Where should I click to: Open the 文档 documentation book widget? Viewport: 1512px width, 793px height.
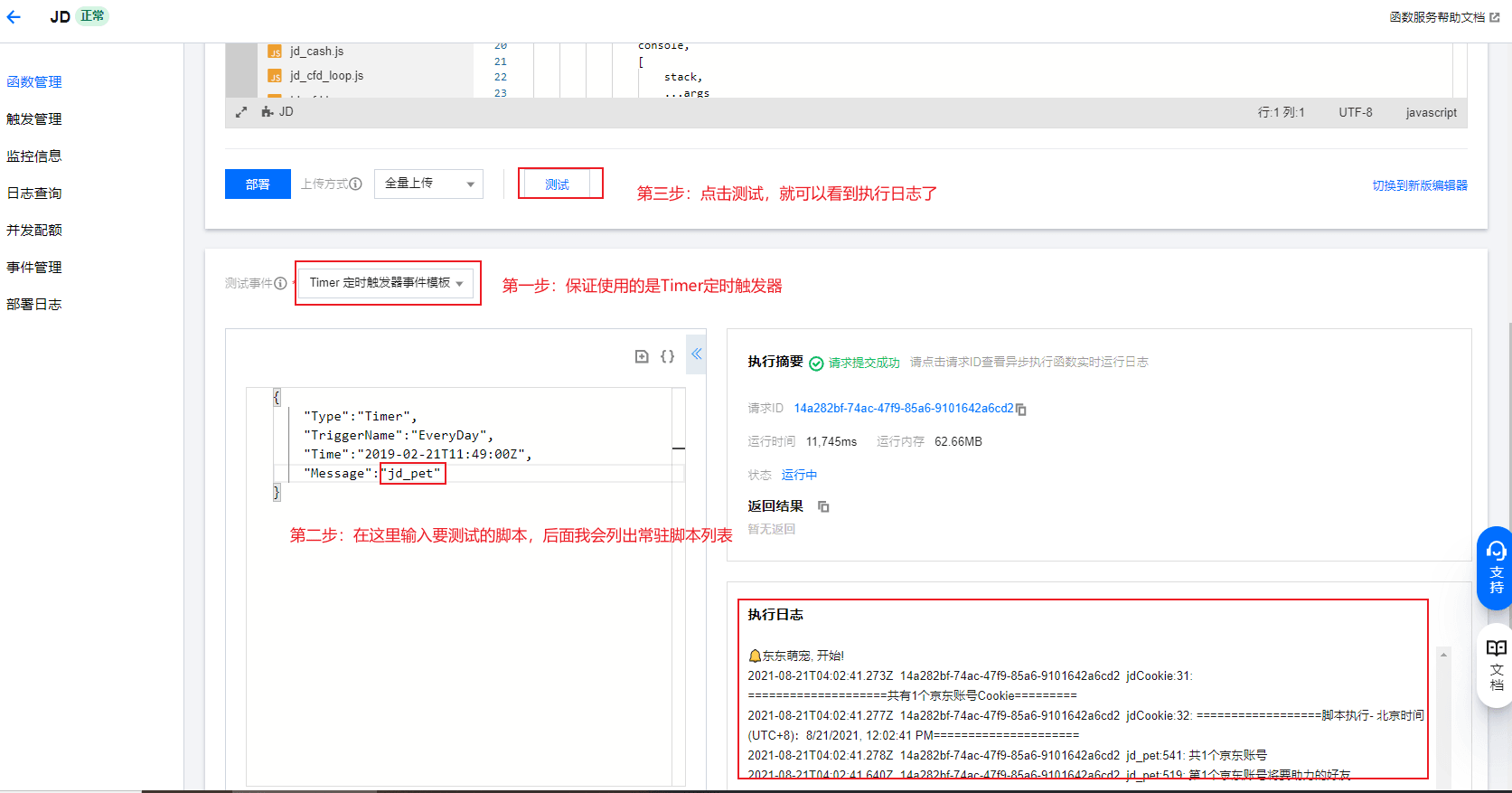(x=1496, y=665)
